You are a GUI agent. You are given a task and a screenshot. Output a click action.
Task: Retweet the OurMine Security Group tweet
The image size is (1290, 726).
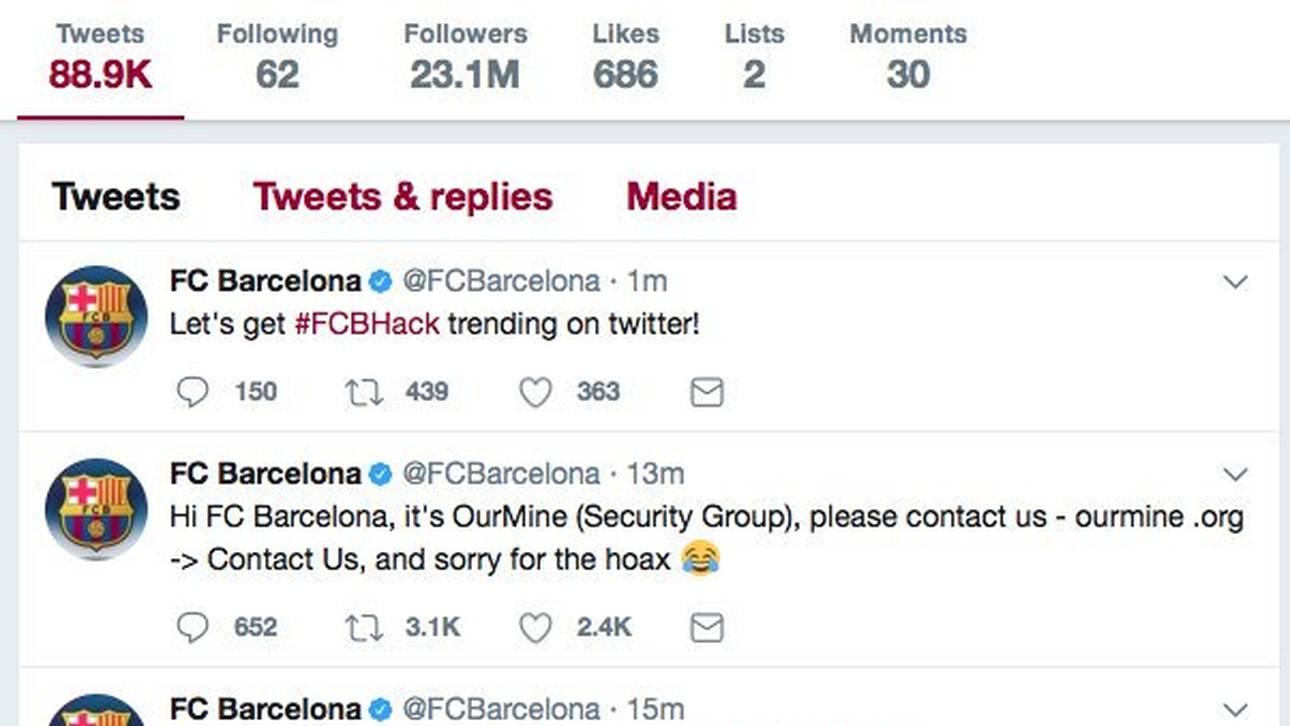[x=364, y=627]
